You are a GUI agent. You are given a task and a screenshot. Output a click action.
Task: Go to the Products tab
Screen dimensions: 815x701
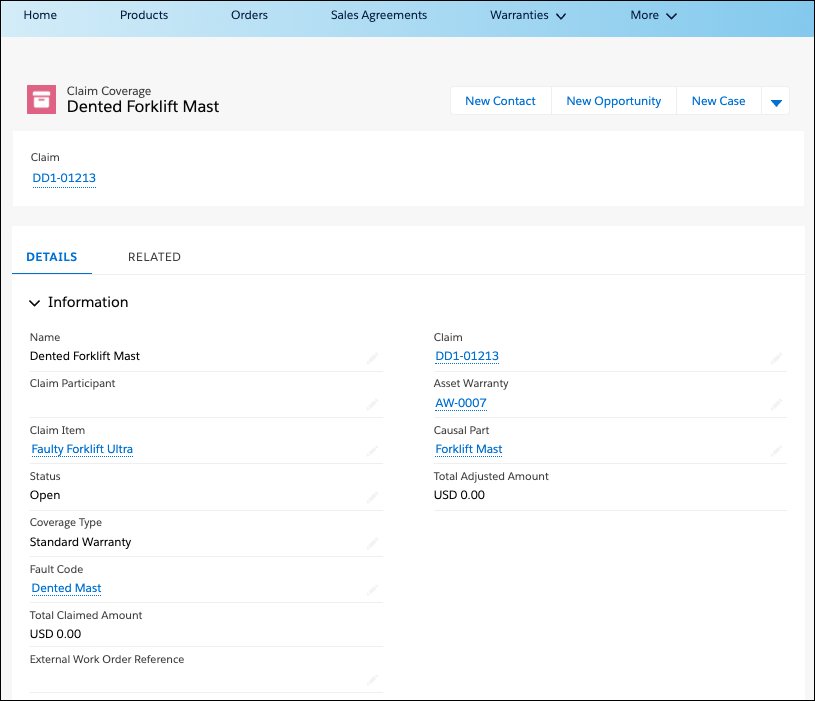tap(143, 15)
